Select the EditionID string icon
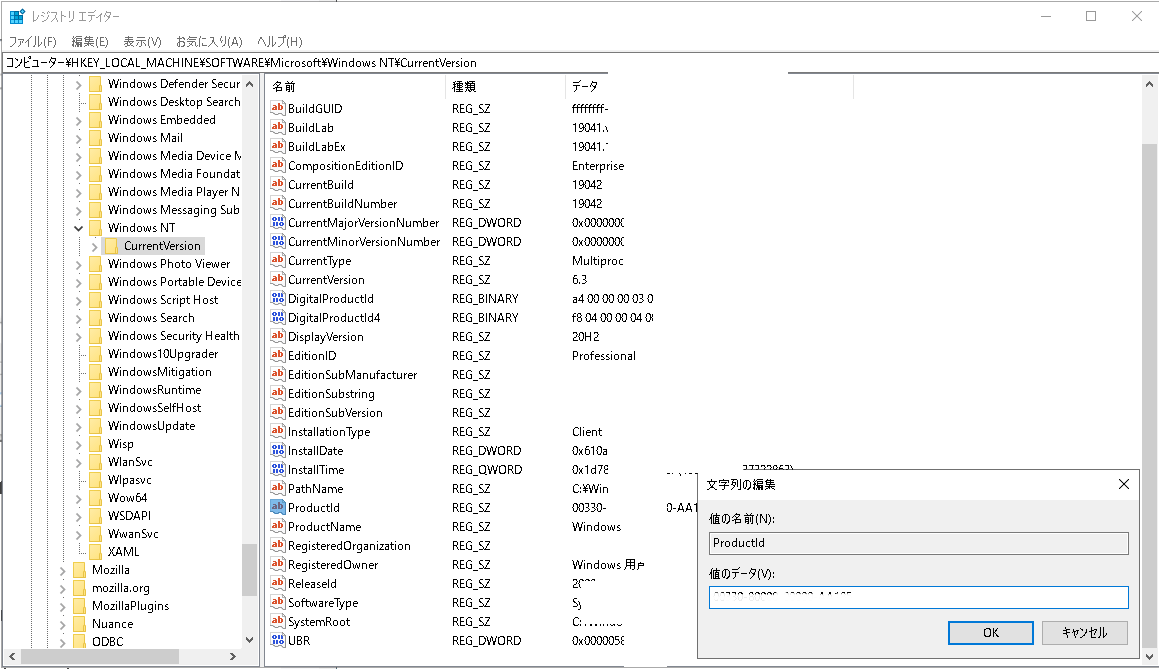The width and height of the screenshot is (1159, 669). pyautogui.click(x=277, y=356)
